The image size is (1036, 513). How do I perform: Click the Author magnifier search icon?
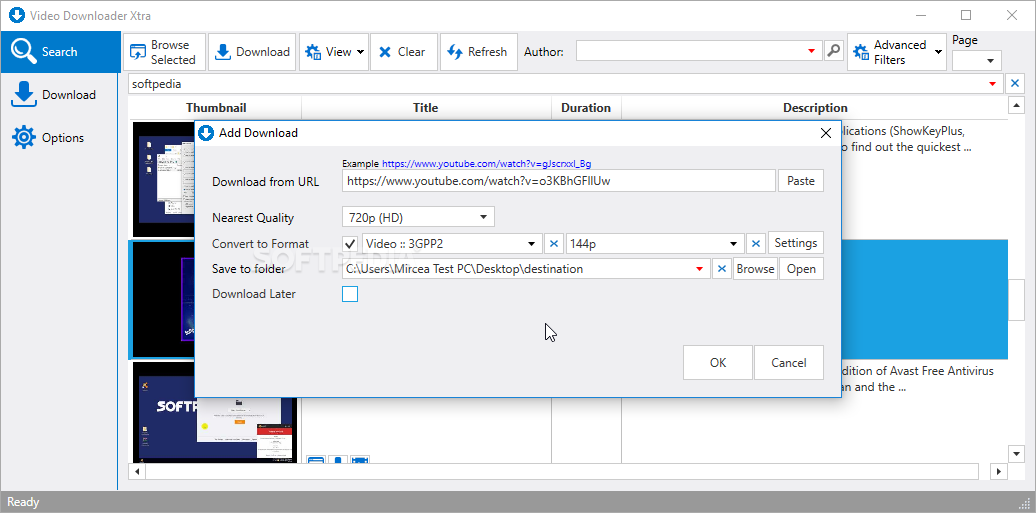pos(834,51)
